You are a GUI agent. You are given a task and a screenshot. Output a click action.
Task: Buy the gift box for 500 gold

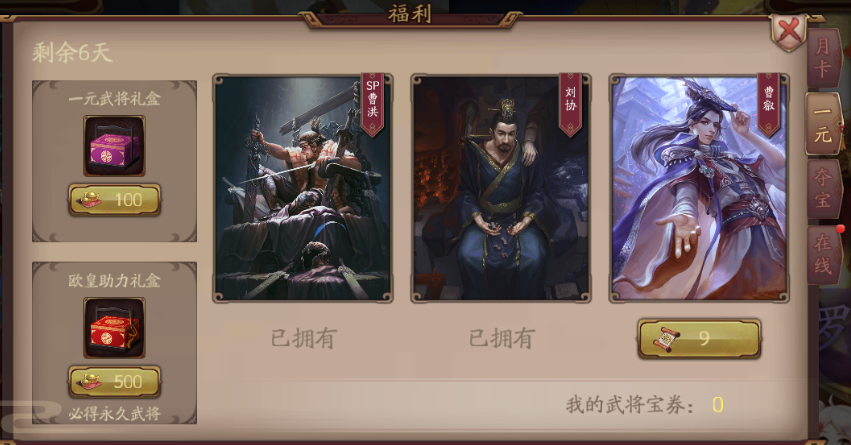(115, 382)
